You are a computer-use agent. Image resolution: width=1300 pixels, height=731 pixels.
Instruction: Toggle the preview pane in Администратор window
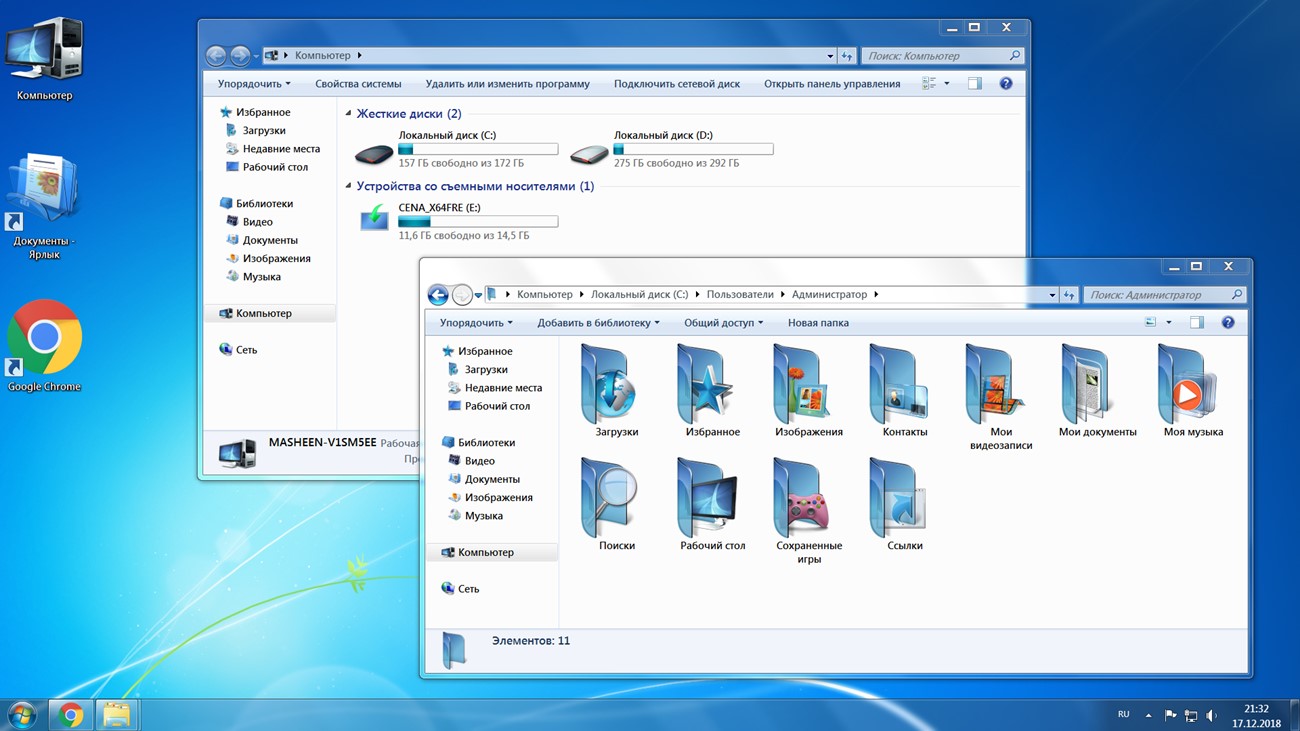(x=1197, y=323)
